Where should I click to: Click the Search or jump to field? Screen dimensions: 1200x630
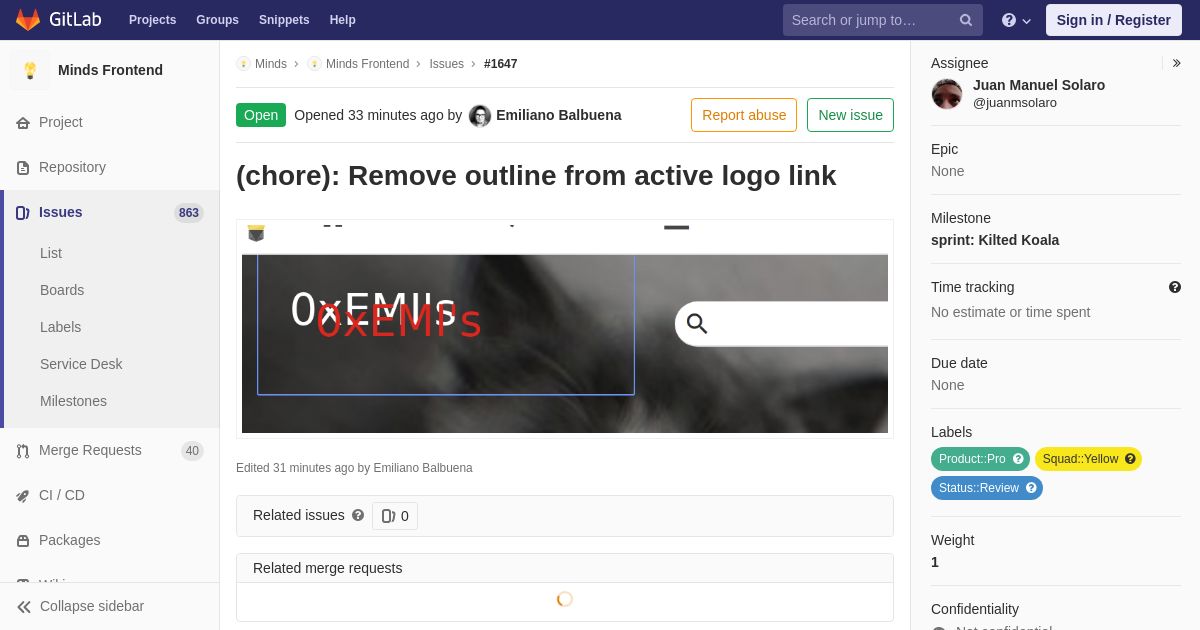(x=883, y=20)
